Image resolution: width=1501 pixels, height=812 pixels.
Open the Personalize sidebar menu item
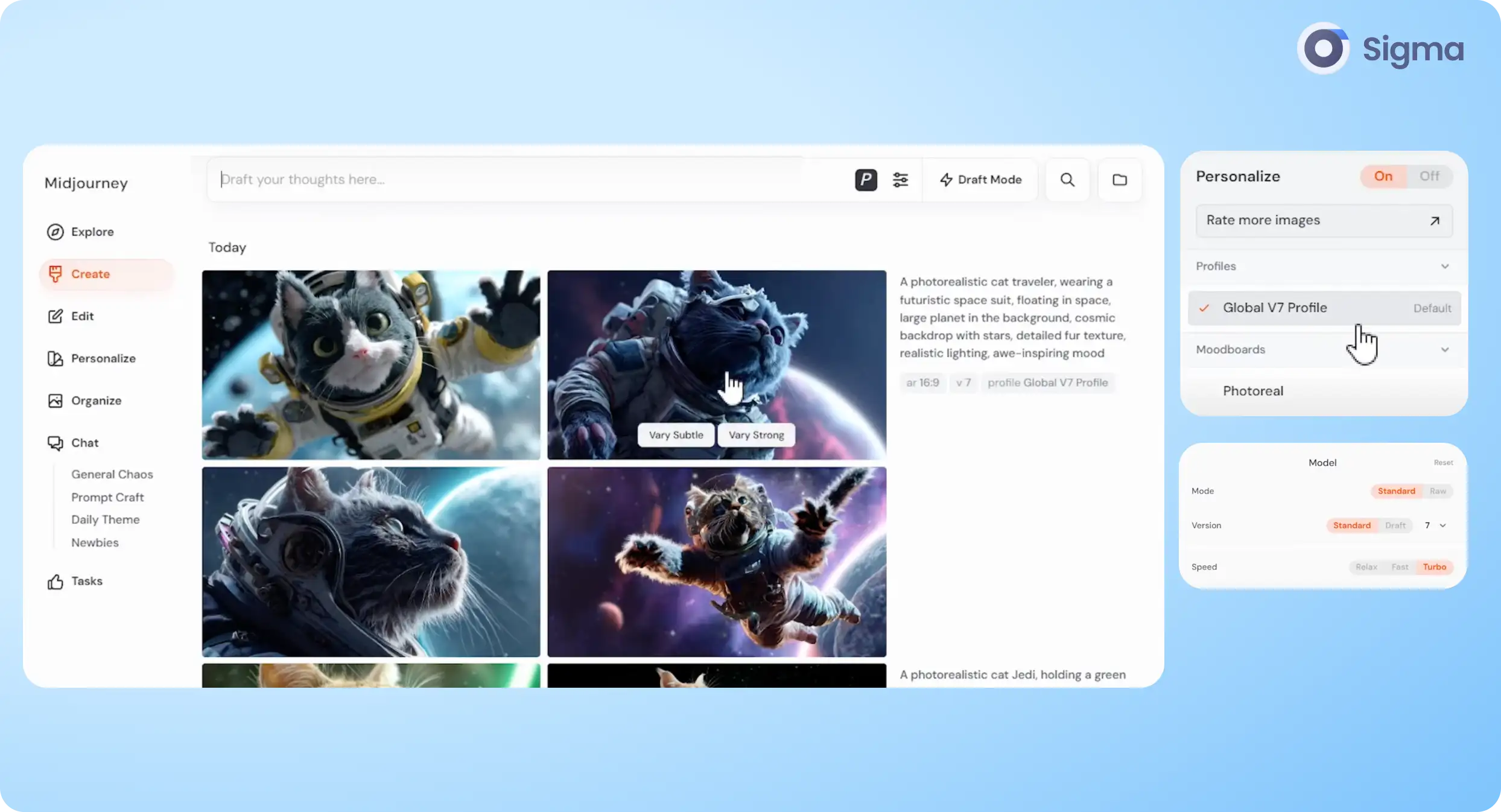coord(103,358)
